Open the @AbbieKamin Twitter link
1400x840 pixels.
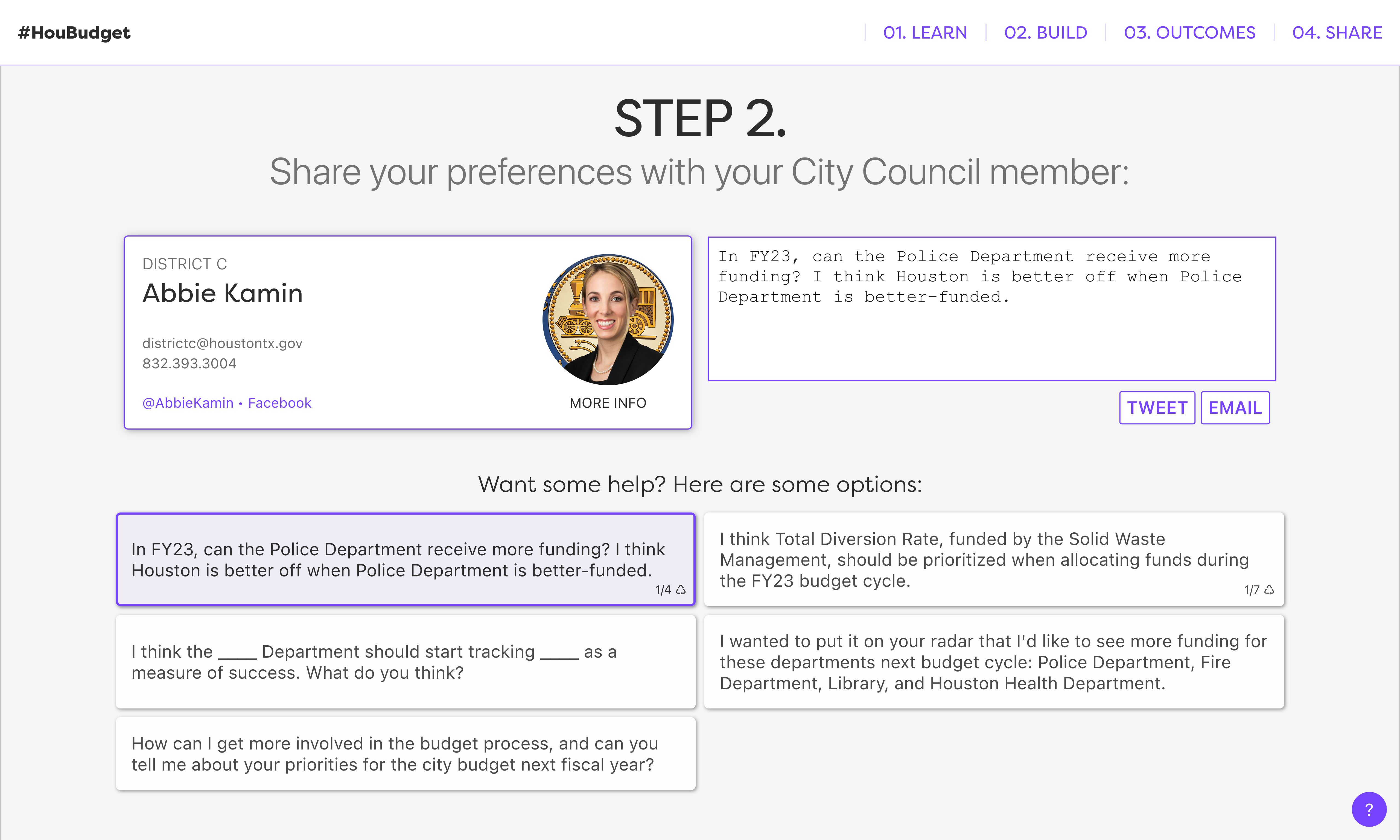coord(187,403)
